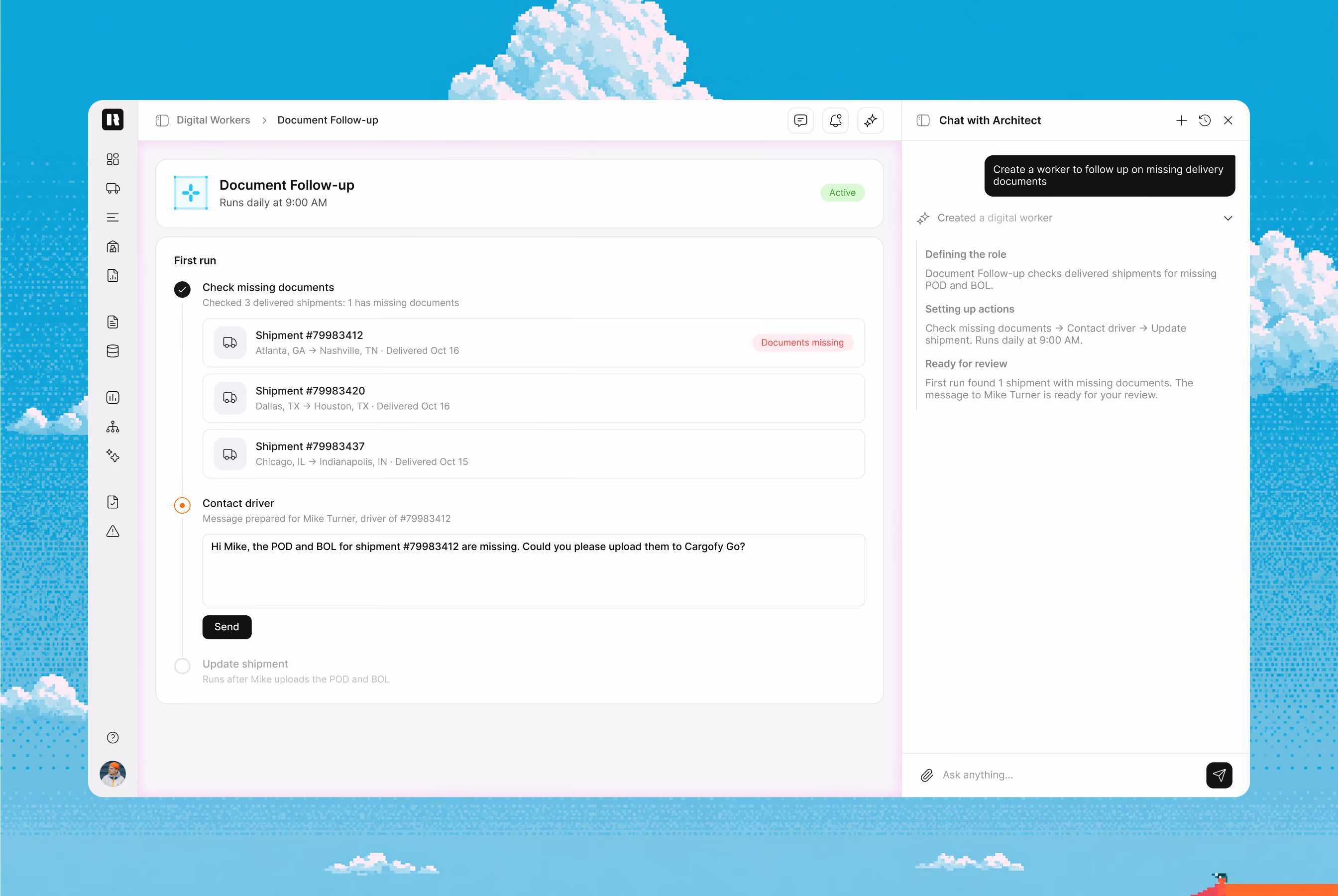Viewport: 1338px width, 896px height.
Task: Open the org hierarchy icon in sidebar
Action: [112, 427]
